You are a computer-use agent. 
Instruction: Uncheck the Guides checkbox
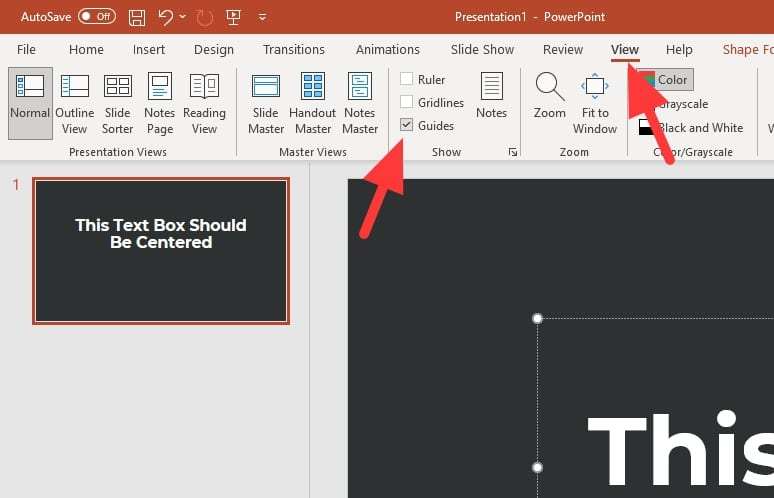click(407, 125)
